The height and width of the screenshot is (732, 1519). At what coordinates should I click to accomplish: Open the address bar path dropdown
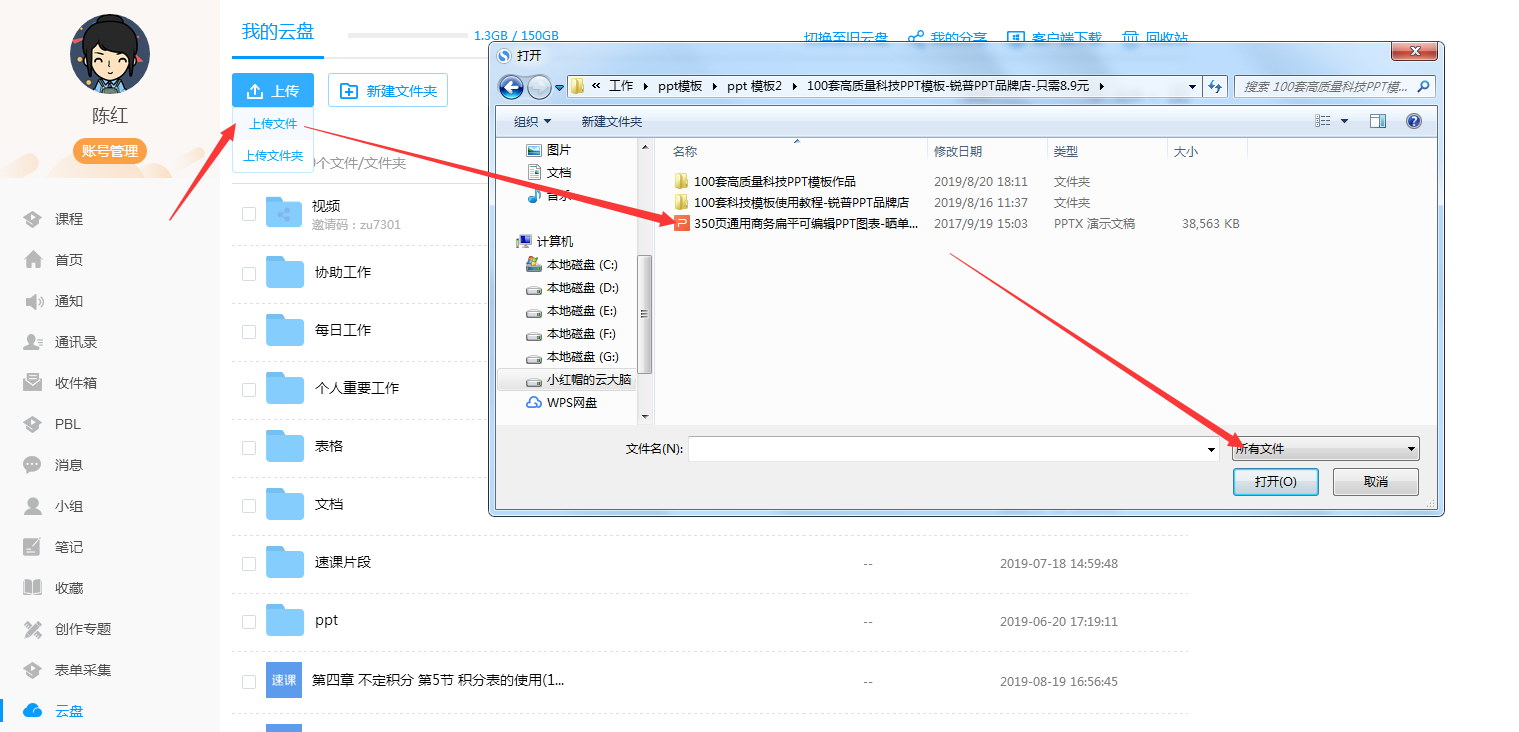point(1191,86)
